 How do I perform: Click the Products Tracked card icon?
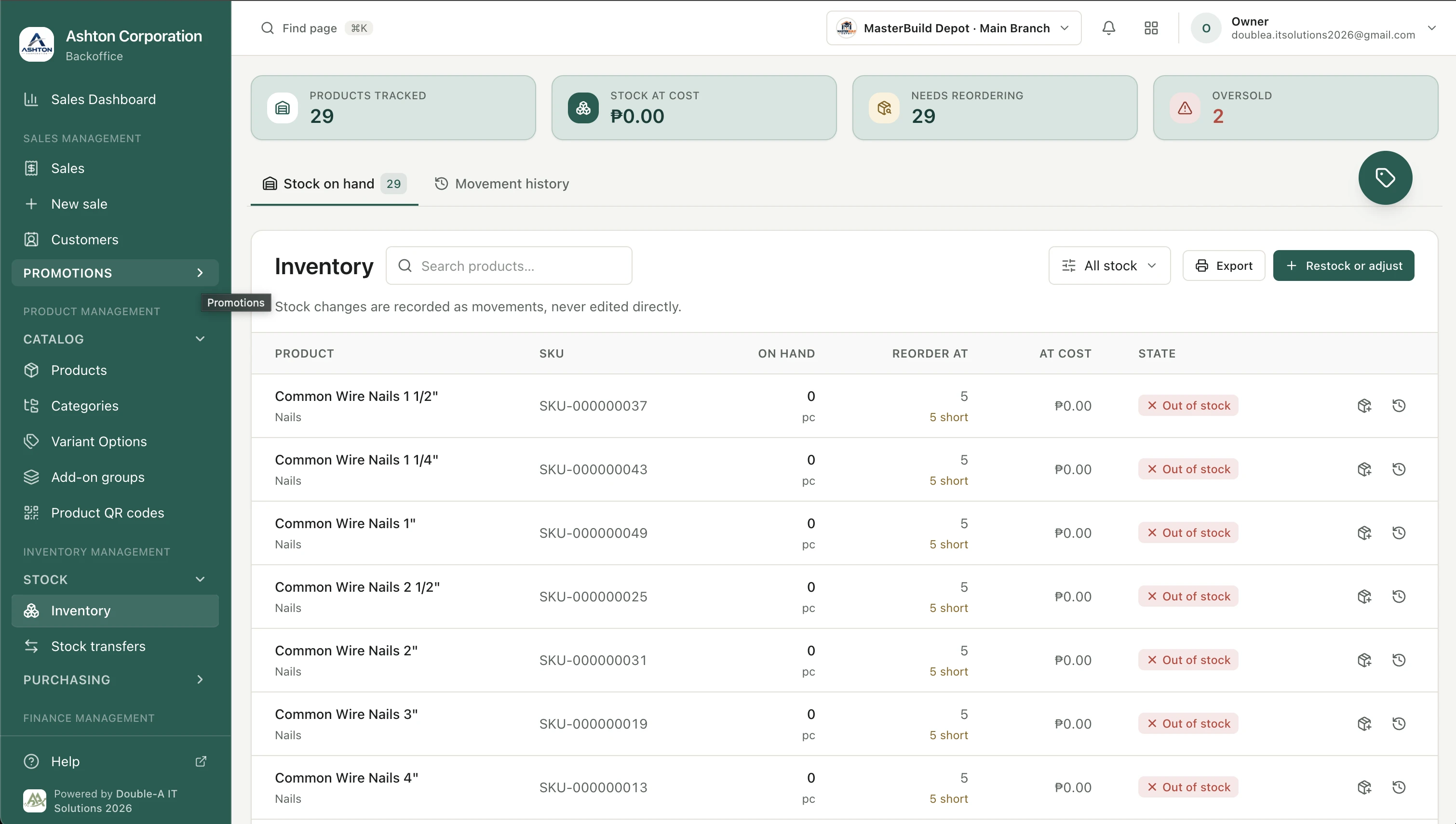[282, 107]
